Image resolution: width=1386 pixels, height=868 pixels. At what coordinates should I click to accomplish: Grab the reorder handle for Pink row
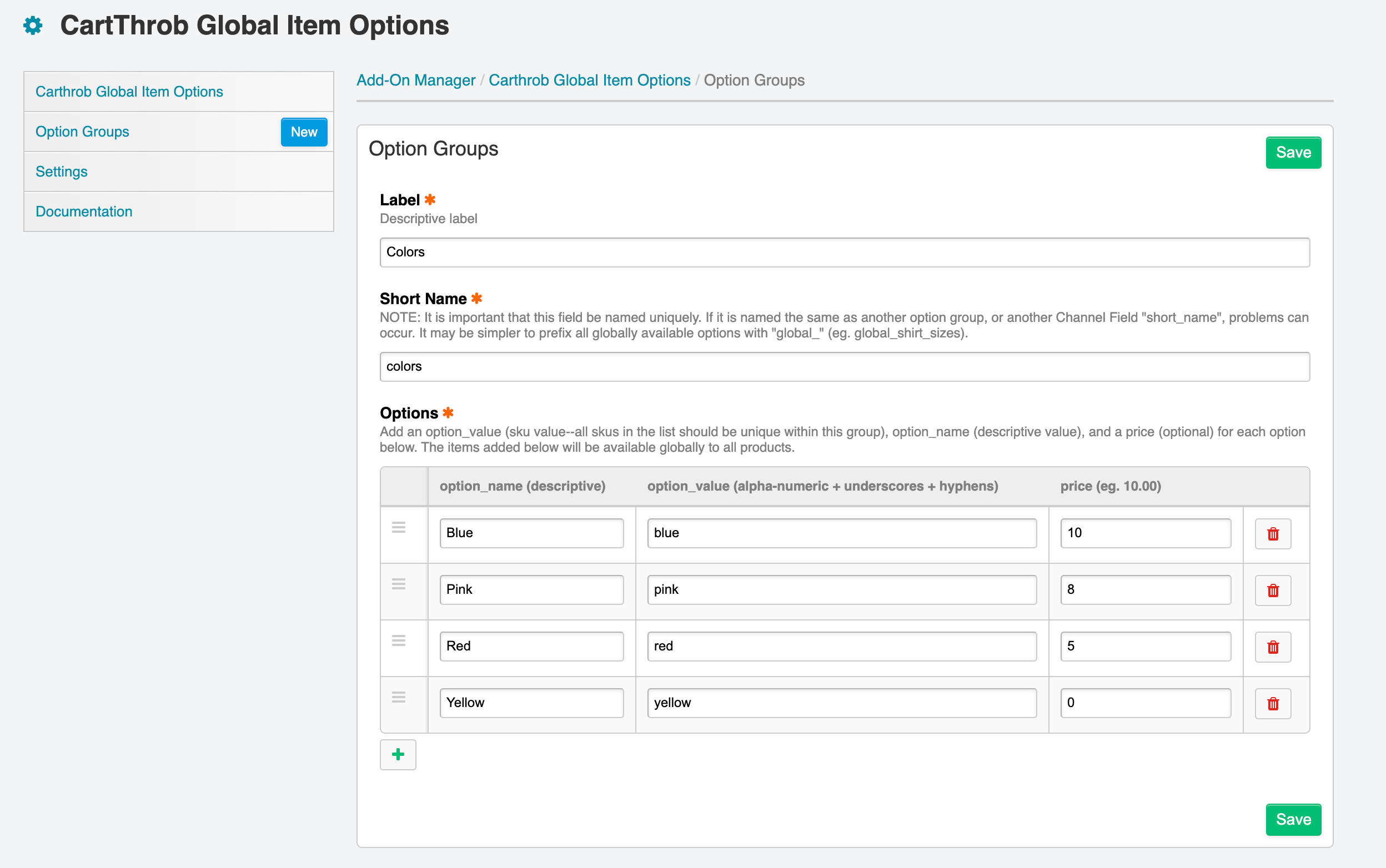point(399,584)
